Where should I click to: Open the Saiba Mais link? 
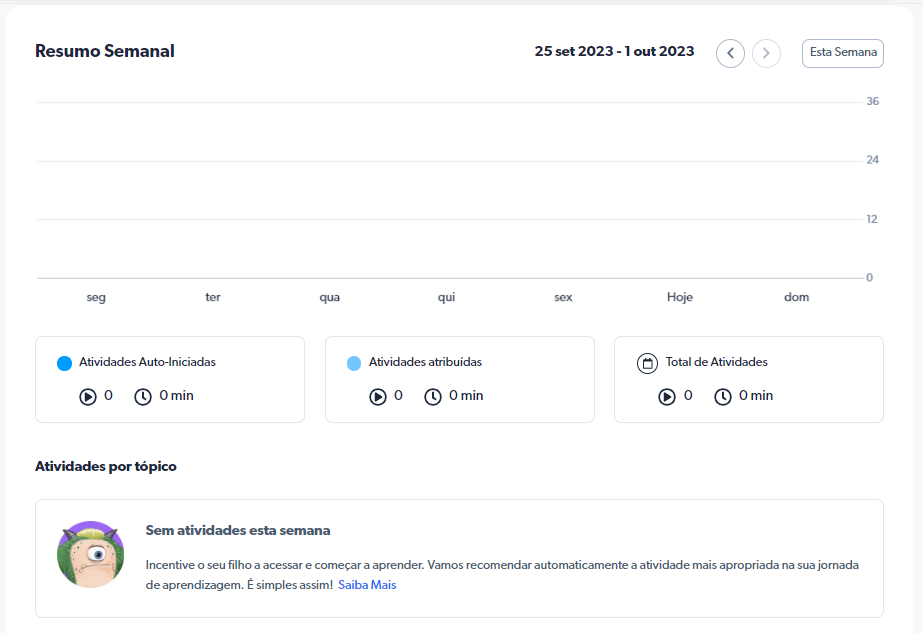pos(367,585)
